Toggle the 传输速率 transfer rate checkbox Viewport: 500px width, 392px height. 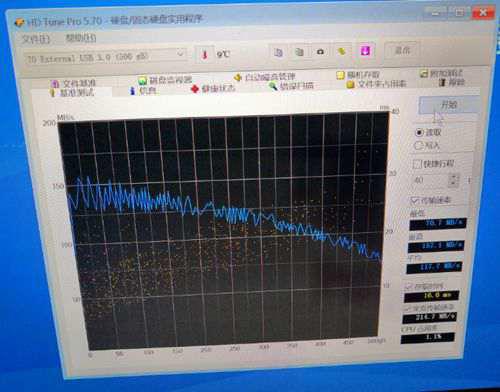click(414, 200)
